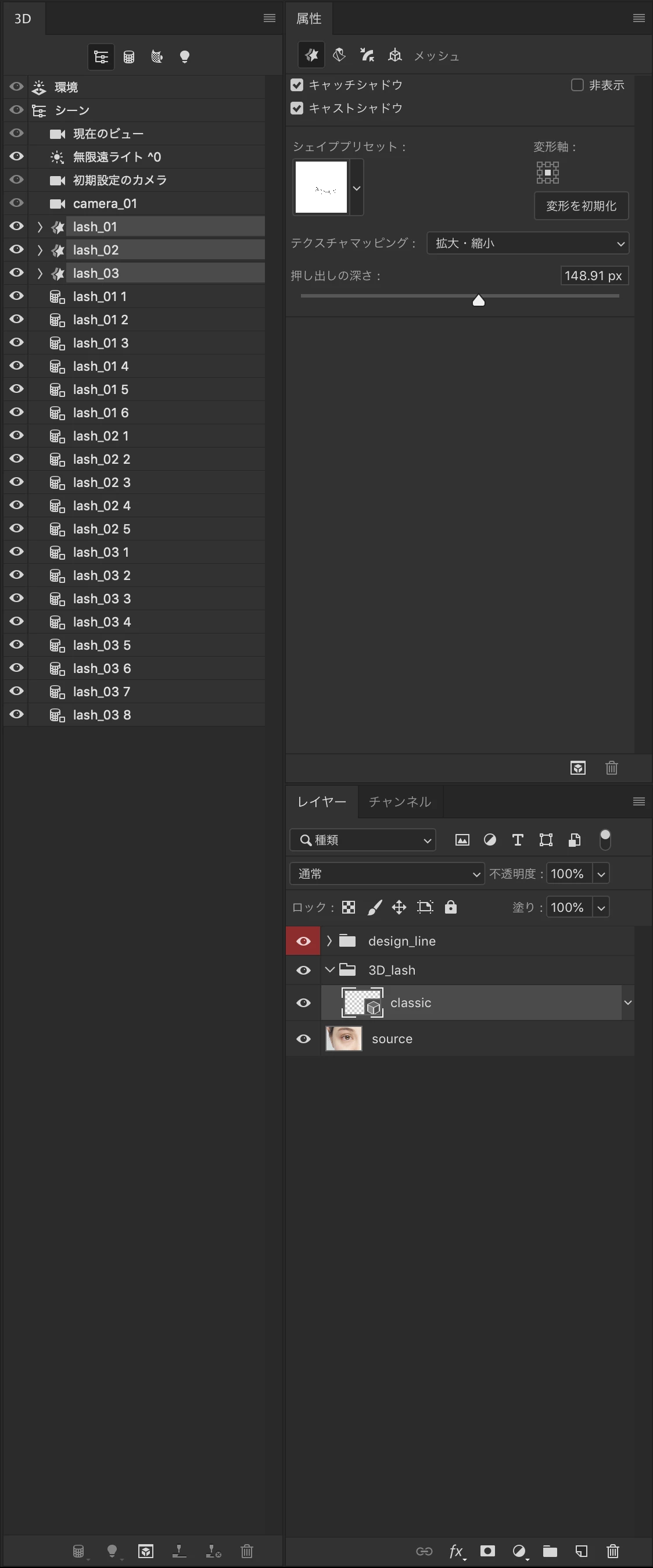Expand the design_line group
The height and width of the screenshot is (1568, 653).
(329, 941)
